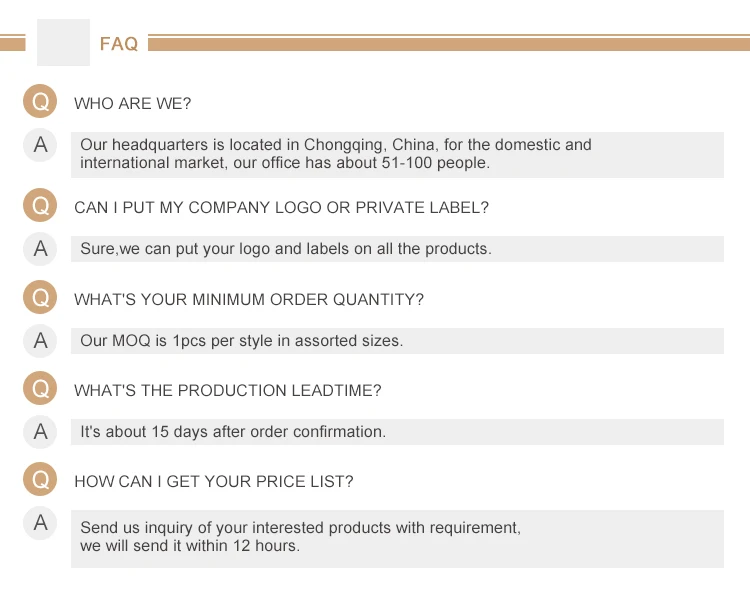Expand the "WHO ARE WE?" question

pos(132,104)
